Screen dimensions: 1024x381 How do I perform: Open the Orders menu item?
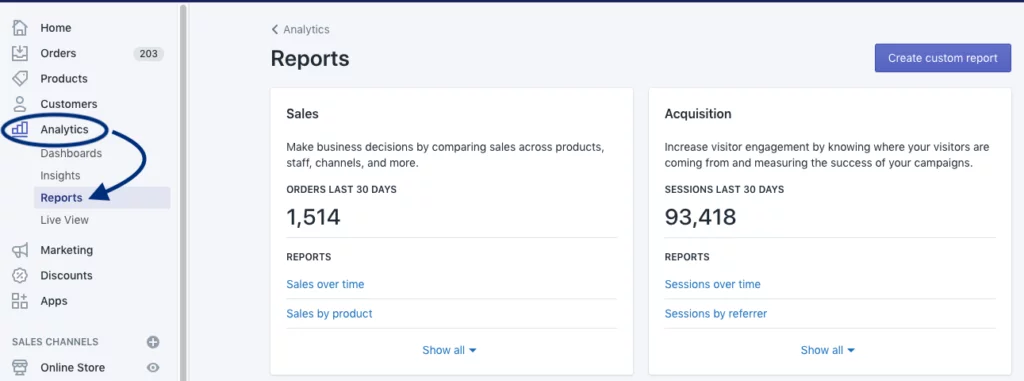pyautogui.click(x=58, y=53)
